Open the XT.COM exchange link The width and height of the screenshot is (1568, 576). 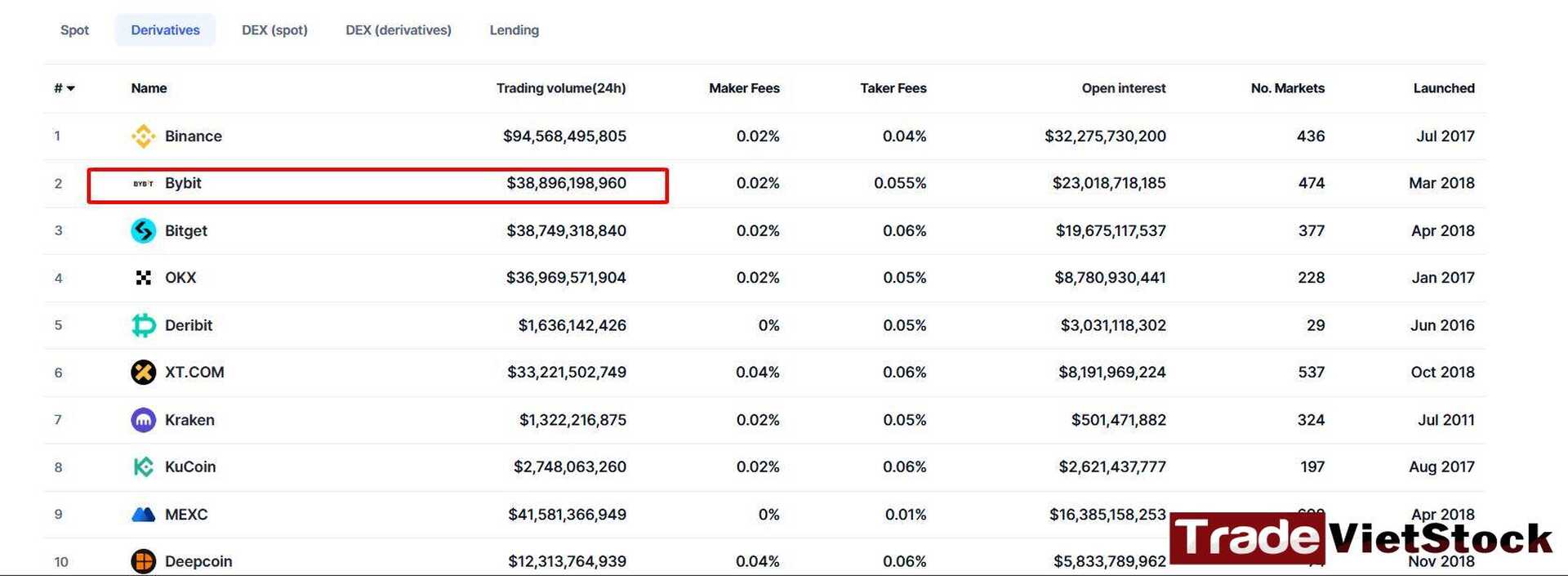(194, 373)
